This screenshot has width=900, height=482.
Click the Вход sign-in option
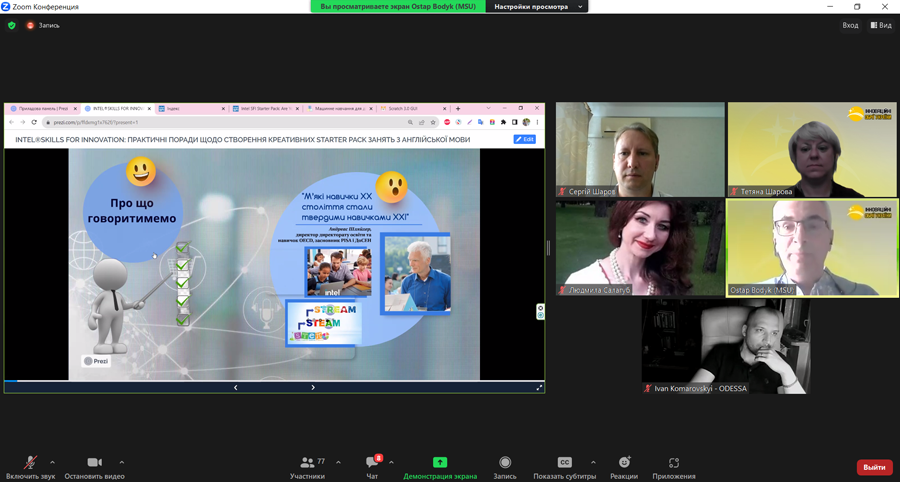(x=850, y=25)
